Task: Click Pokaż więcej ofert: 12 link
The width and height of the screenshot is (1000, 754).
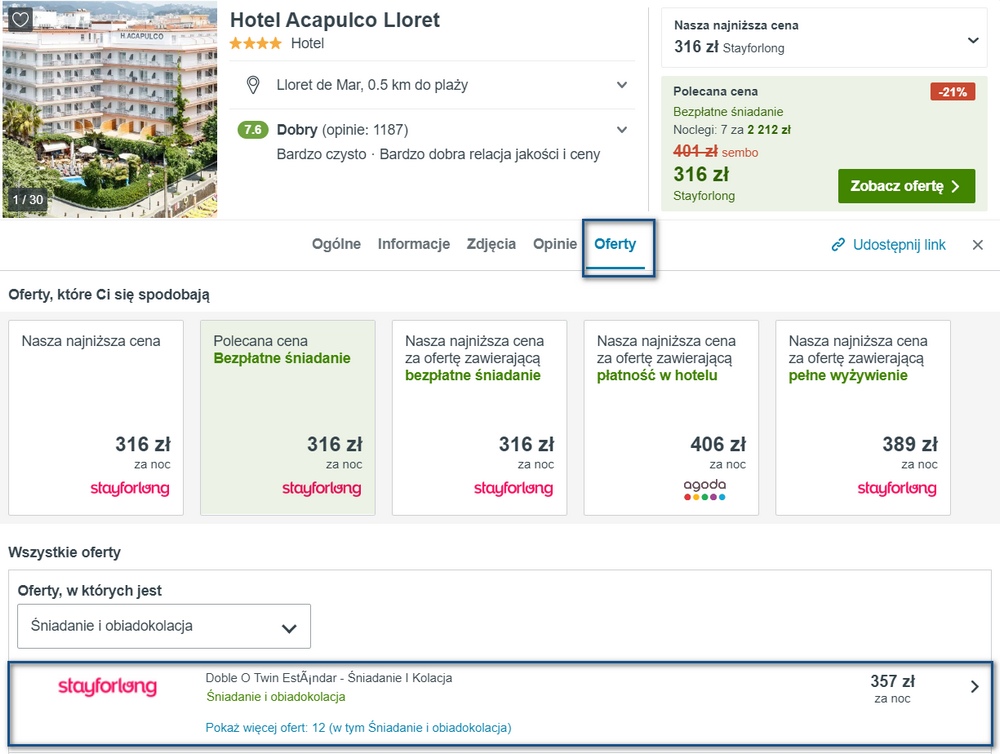Action: (358, 728)
